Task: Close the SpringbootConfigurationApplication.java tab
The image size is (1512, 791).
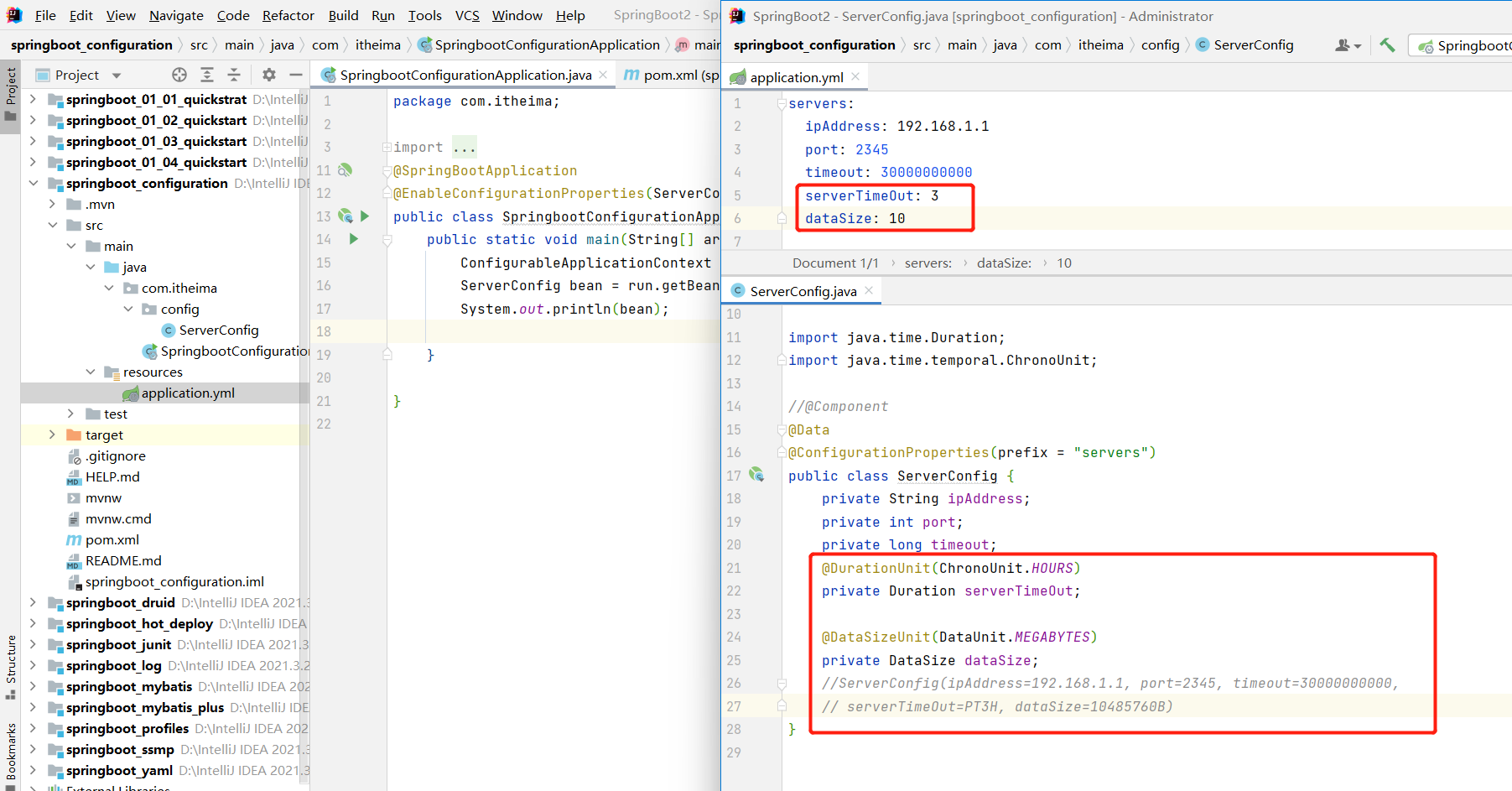Action: point(603,75)
